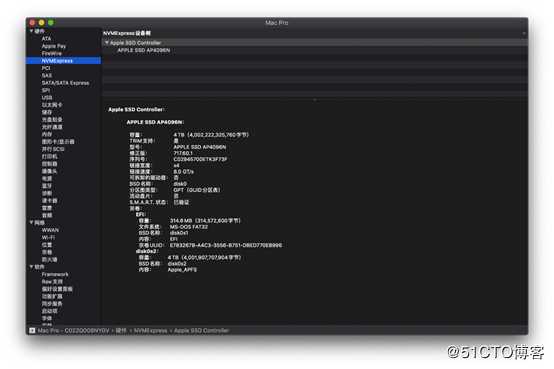Click the Apple SSD Controller heading in details
The height and width of the screenshot is (369, 554).
point(136,110)
